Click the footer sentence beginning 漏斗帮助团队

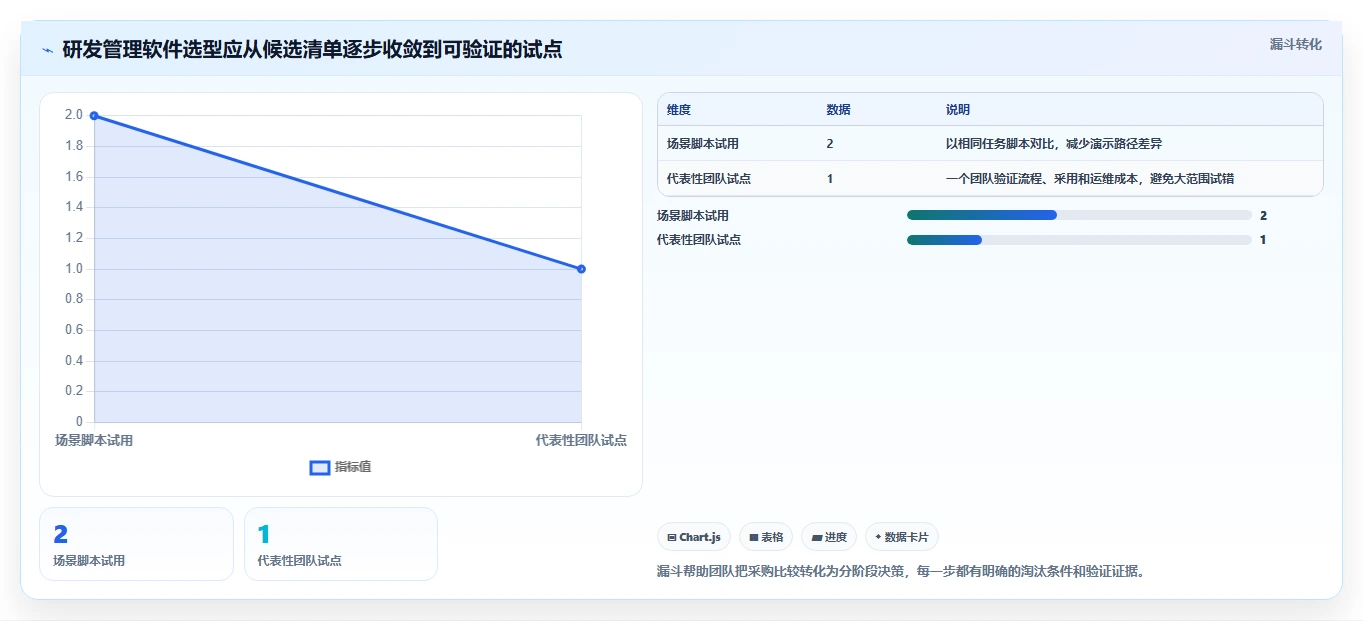click(x=901, y=572)
